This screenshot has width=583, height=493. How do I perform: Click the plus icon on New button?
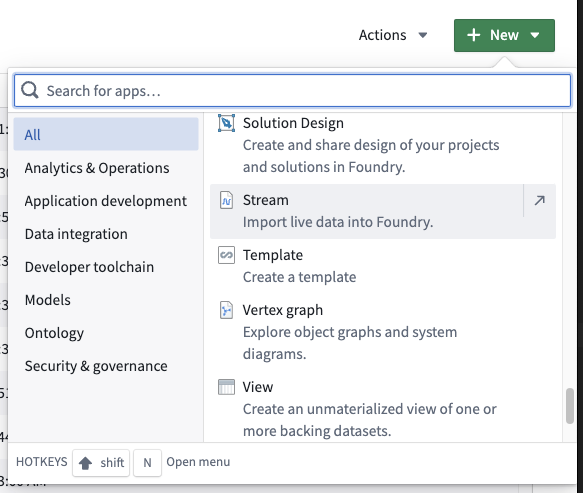click(x=474, y=35)
